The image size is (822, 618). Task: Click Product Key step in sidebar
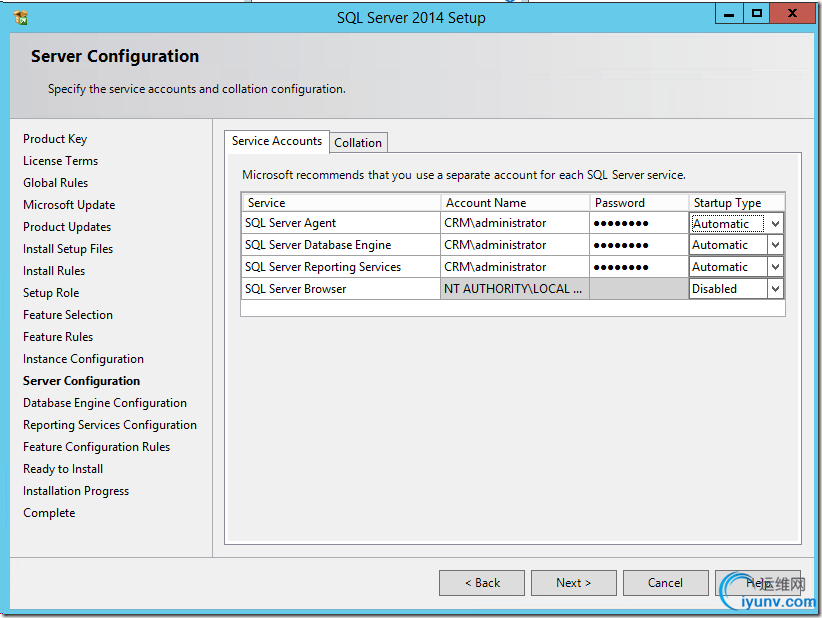pos(55,139)
